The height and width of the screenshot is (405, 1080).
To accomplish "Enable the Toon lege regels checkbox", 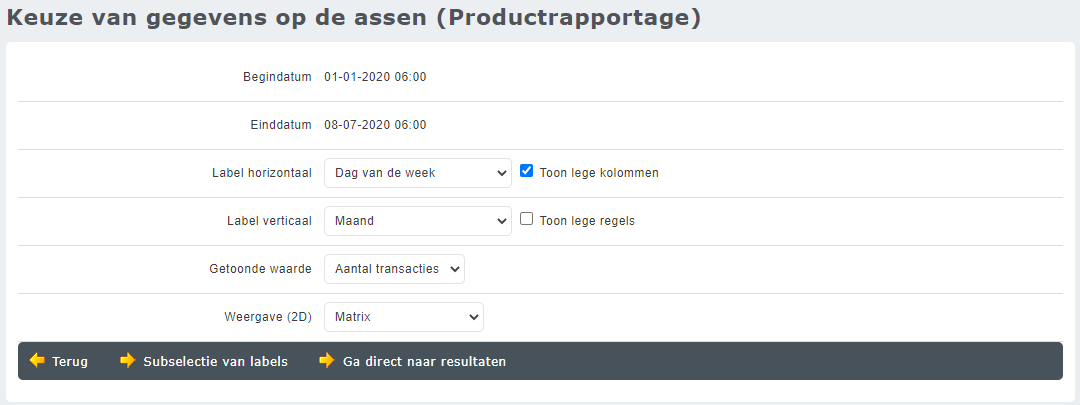I will (527, 219).
